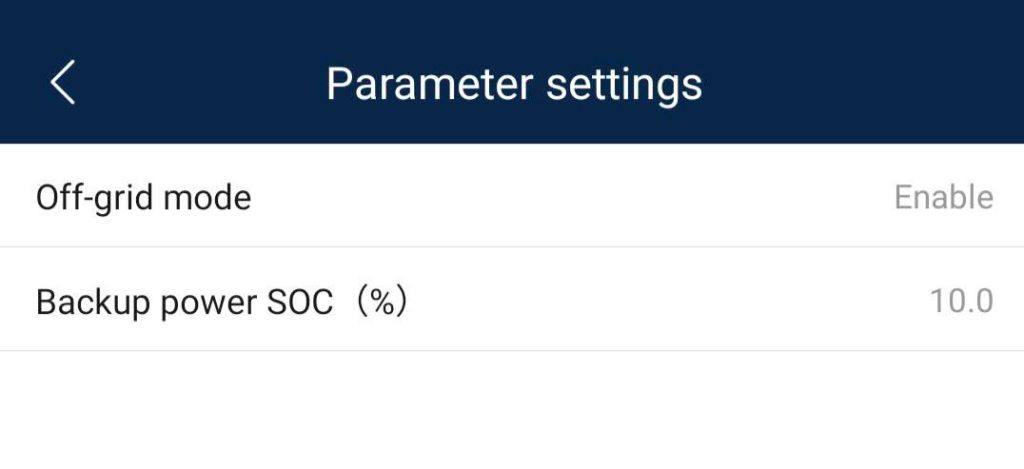Click the word settings in the header
This screenshot has height=469, width=1024.
(x=624, y=86)
